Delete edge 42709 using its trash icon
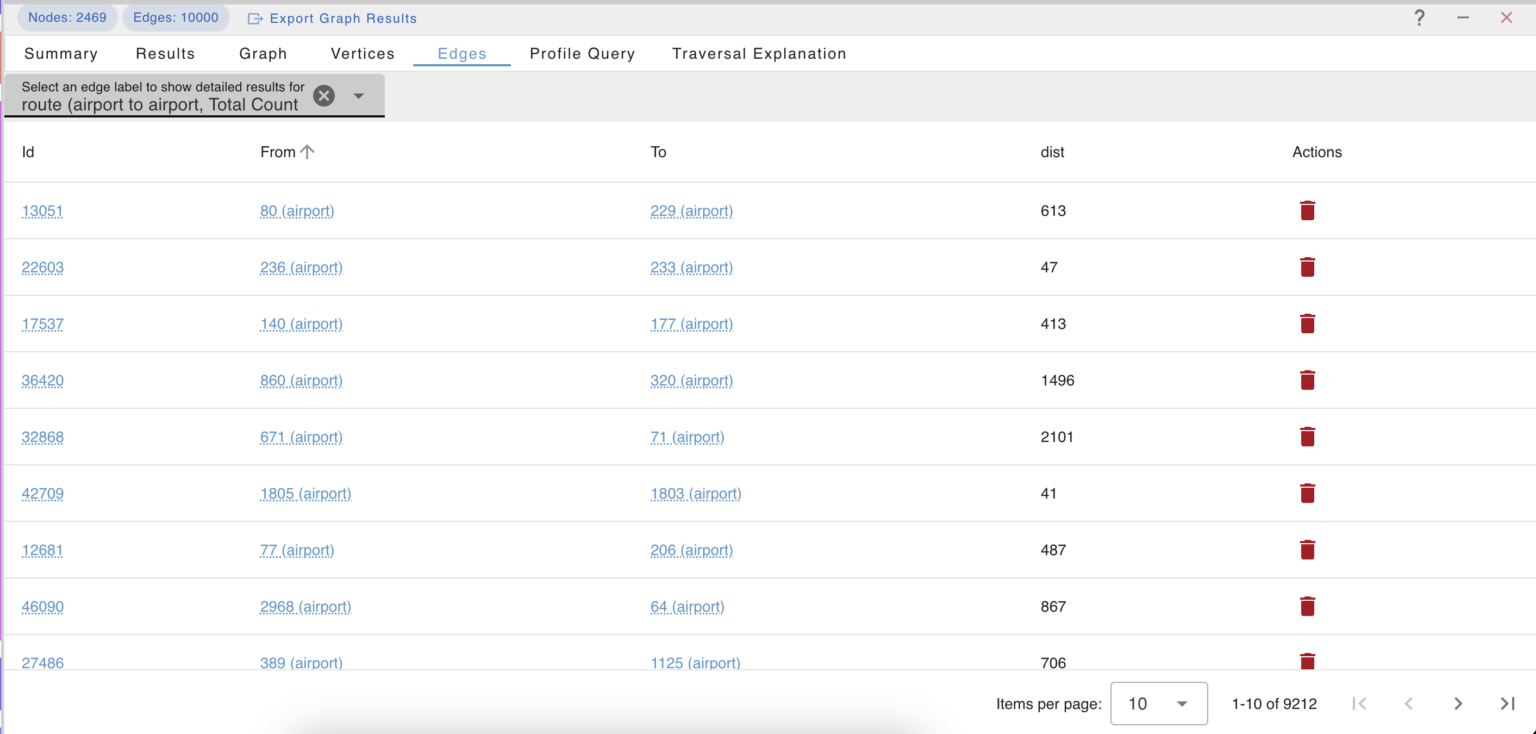 [x=1307, y=493]
